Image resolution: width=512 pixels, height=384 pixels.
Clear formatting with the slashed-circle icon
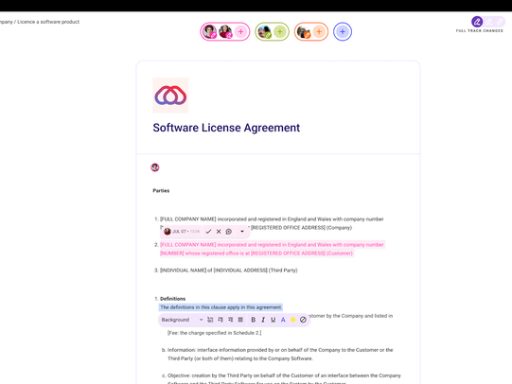click(303, 320)
